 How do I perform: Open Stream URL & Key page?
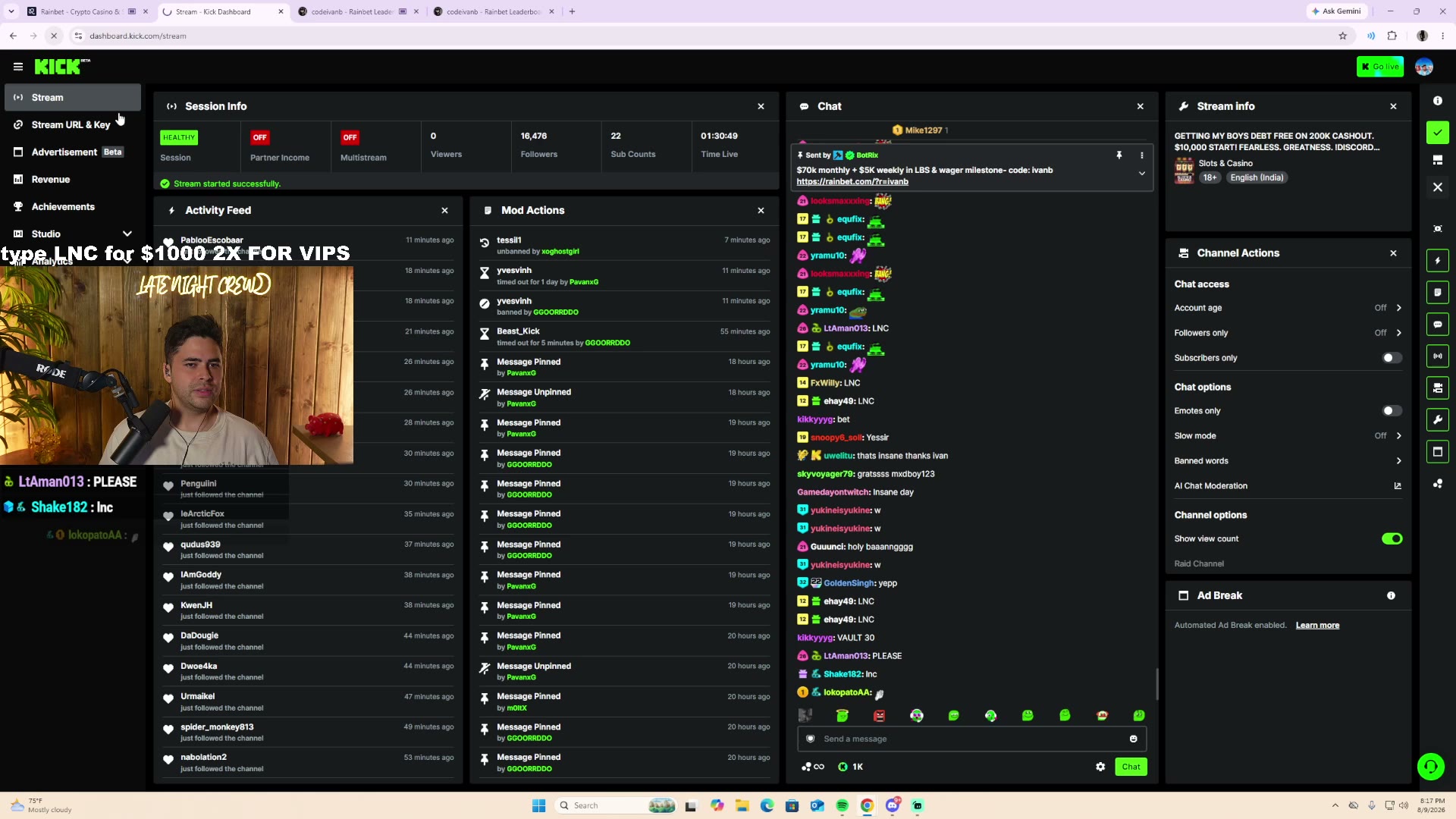click(x=73, y=124)
